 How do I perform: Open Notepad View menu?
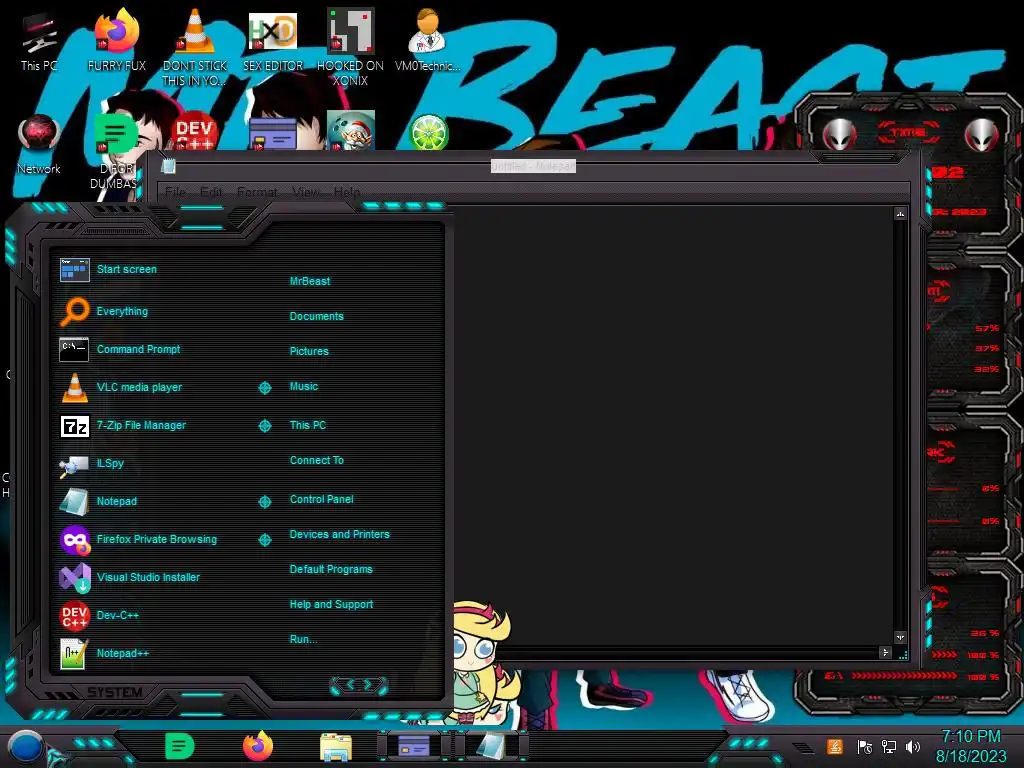306,192
